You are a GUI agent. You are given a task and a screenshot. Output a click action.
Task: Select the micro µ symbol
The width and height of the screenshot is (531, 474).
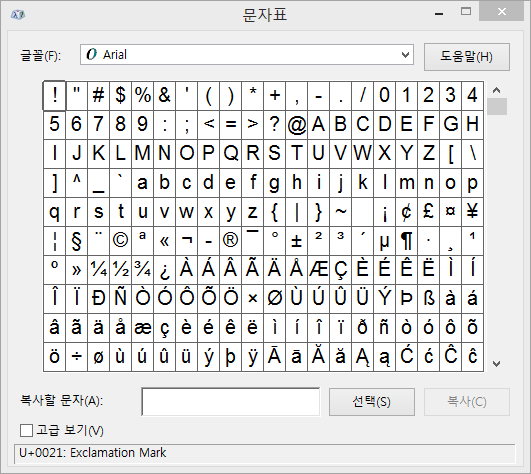[384, 241]
